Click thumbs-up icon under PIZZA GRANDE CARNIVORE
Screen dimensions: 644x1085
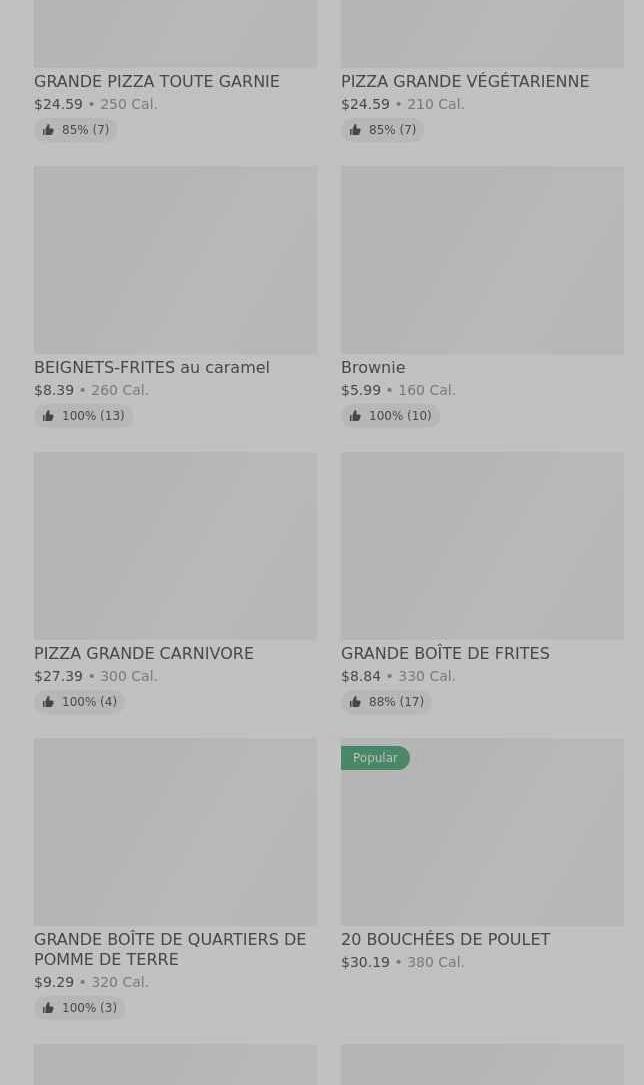48,702
